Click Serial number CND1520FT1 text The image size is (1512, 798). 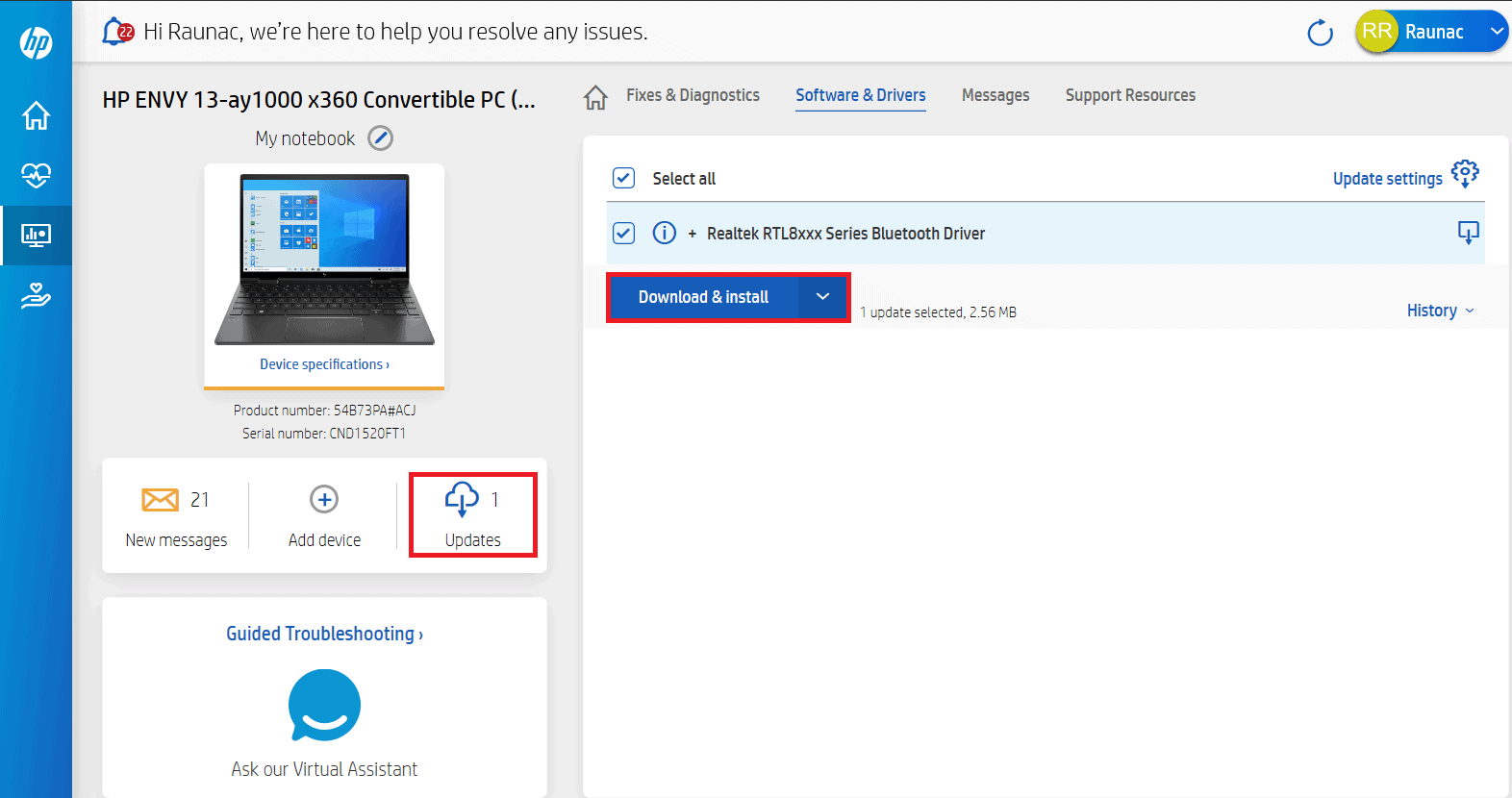click(x=324, y=434)
